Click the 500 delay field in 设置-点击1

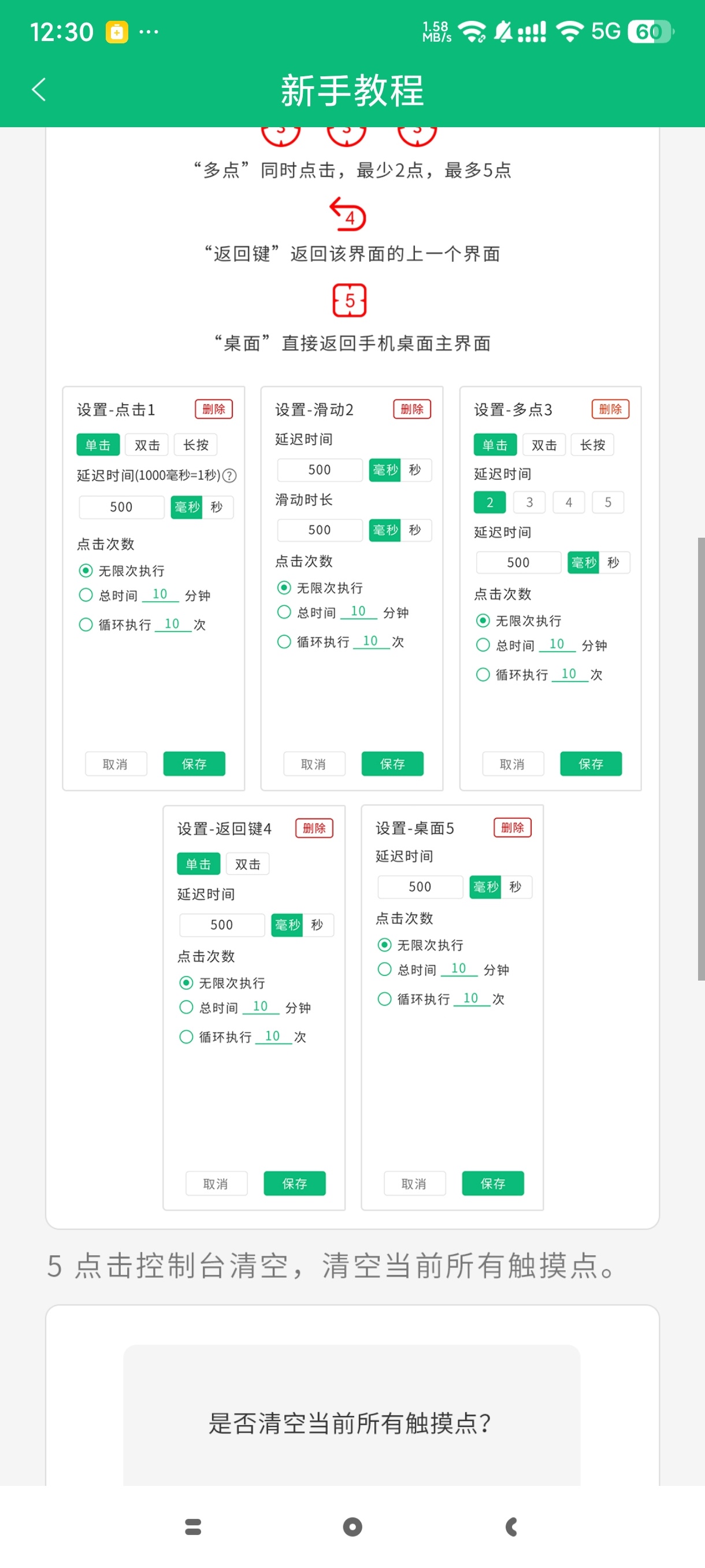[122, 507]
